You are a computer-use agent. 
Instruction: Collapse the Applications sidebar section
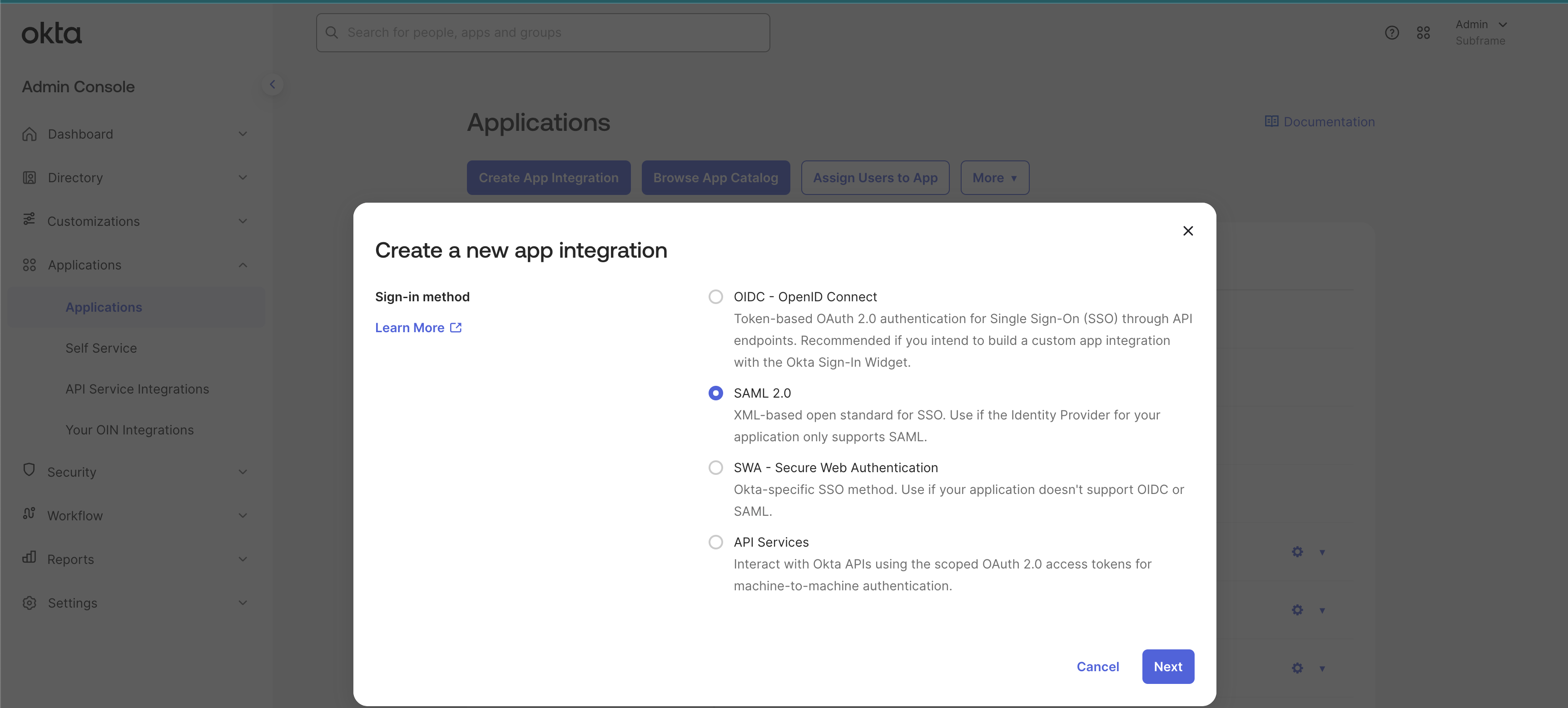[243, 265]
